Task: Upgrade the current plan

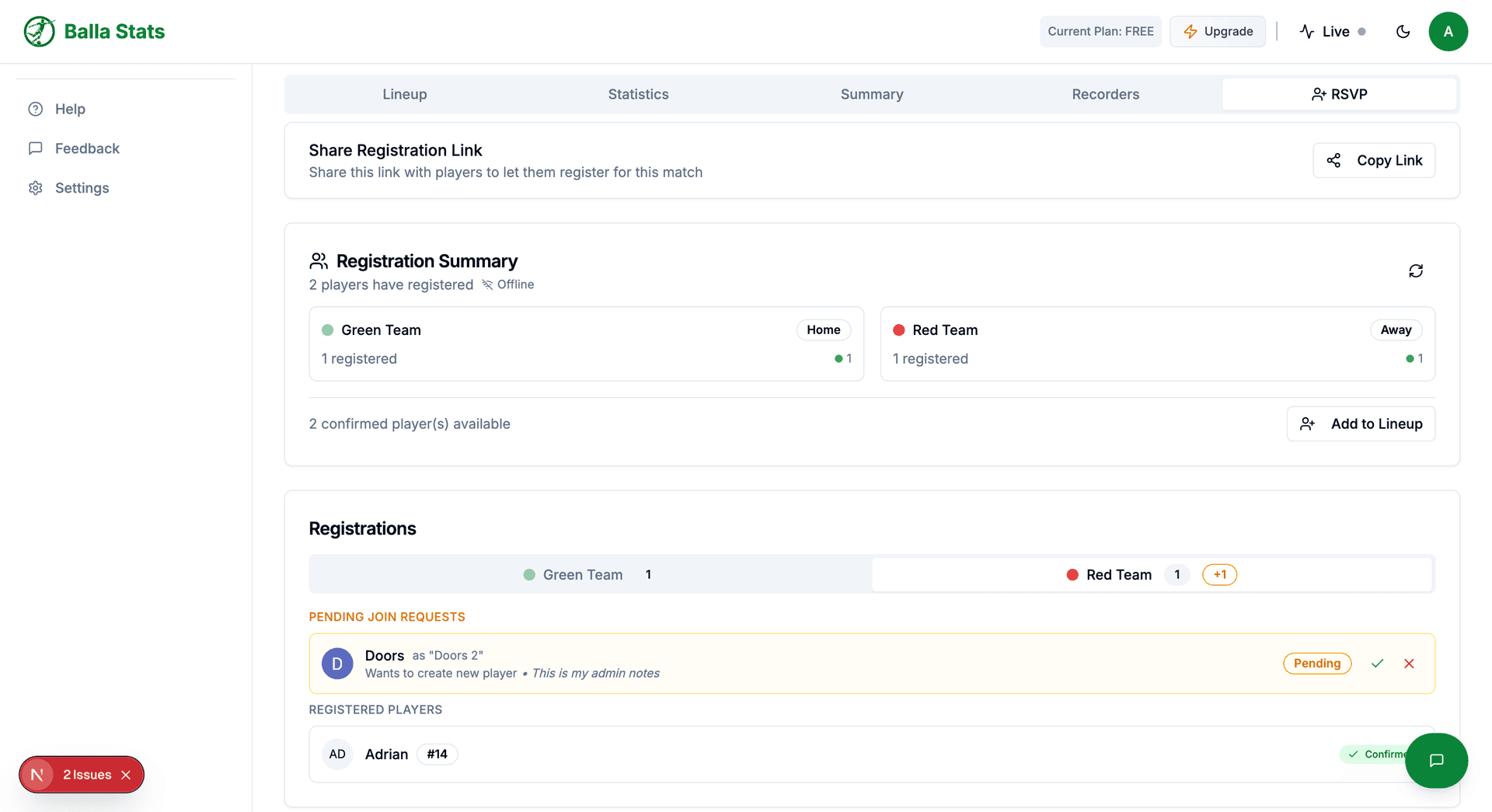Action: tap(1217, 32)
